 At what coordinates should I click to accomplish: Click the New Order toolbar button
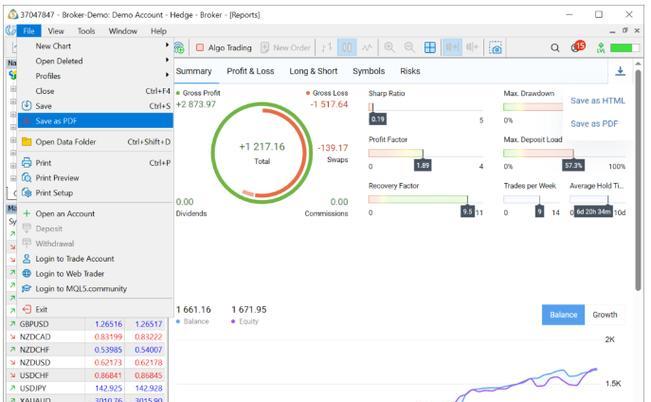coord(285,48)
